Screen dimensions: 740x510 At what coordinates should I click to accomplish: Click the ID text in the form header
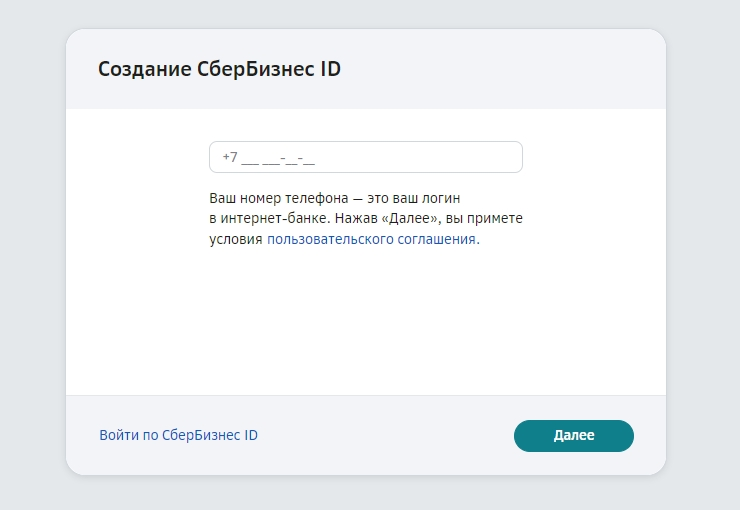[x=330, y=69]
